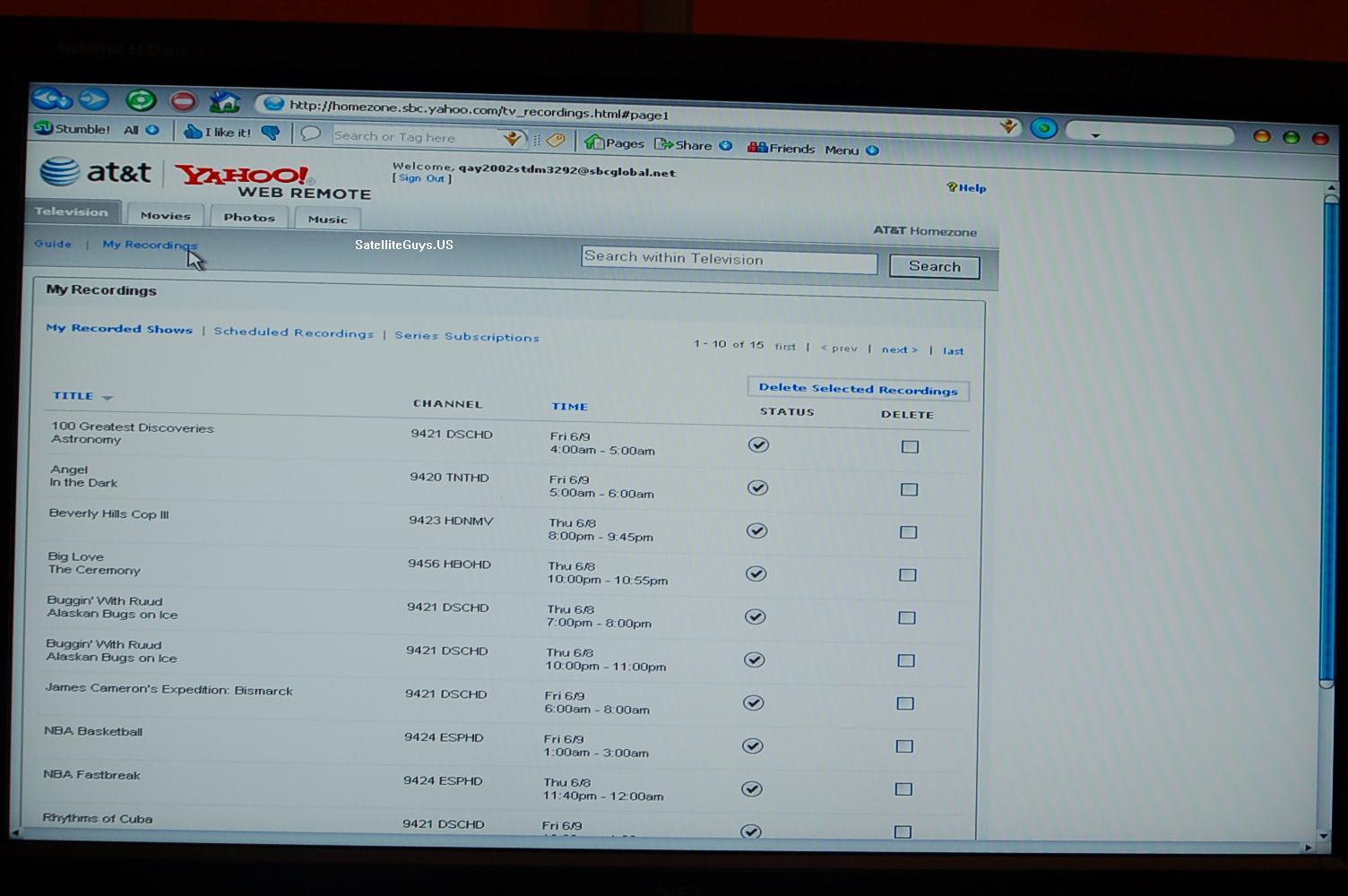Click the TIME column header

click(569, 406)
